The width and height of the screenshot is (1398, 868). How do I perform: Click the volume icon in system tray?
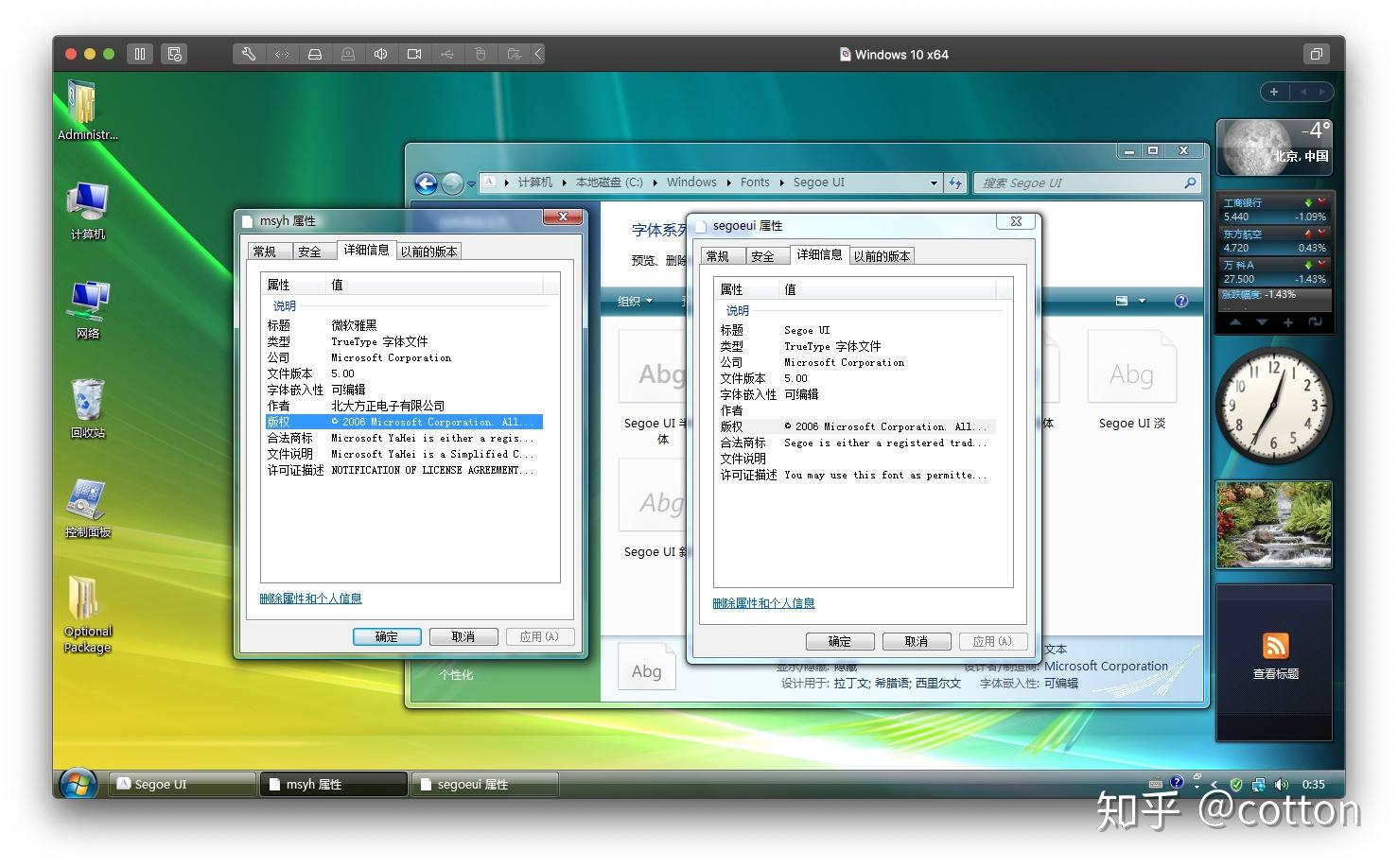[1282, 784]
